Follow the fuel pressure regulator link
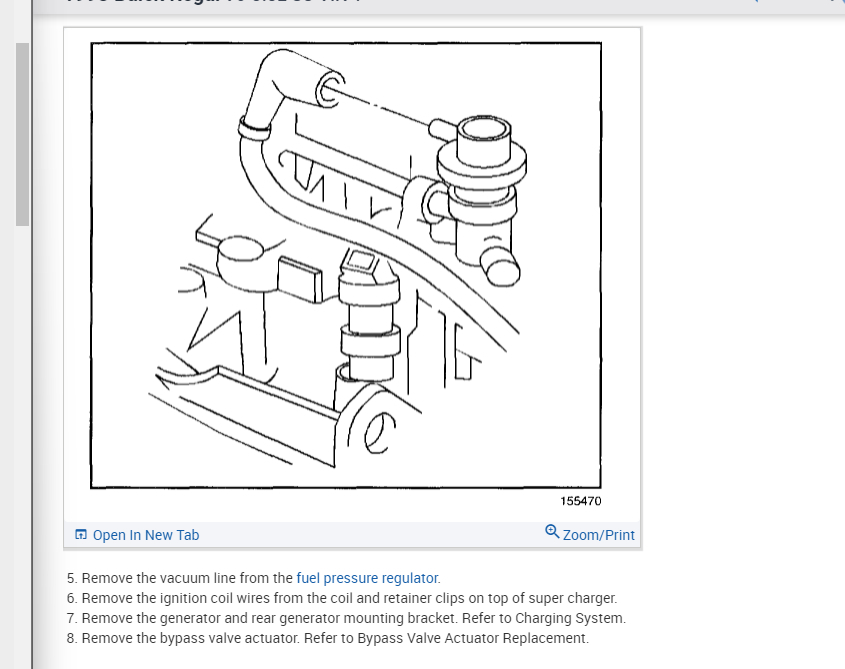The width and height of the screenshot is (845, 669). [x=367, y=578]
